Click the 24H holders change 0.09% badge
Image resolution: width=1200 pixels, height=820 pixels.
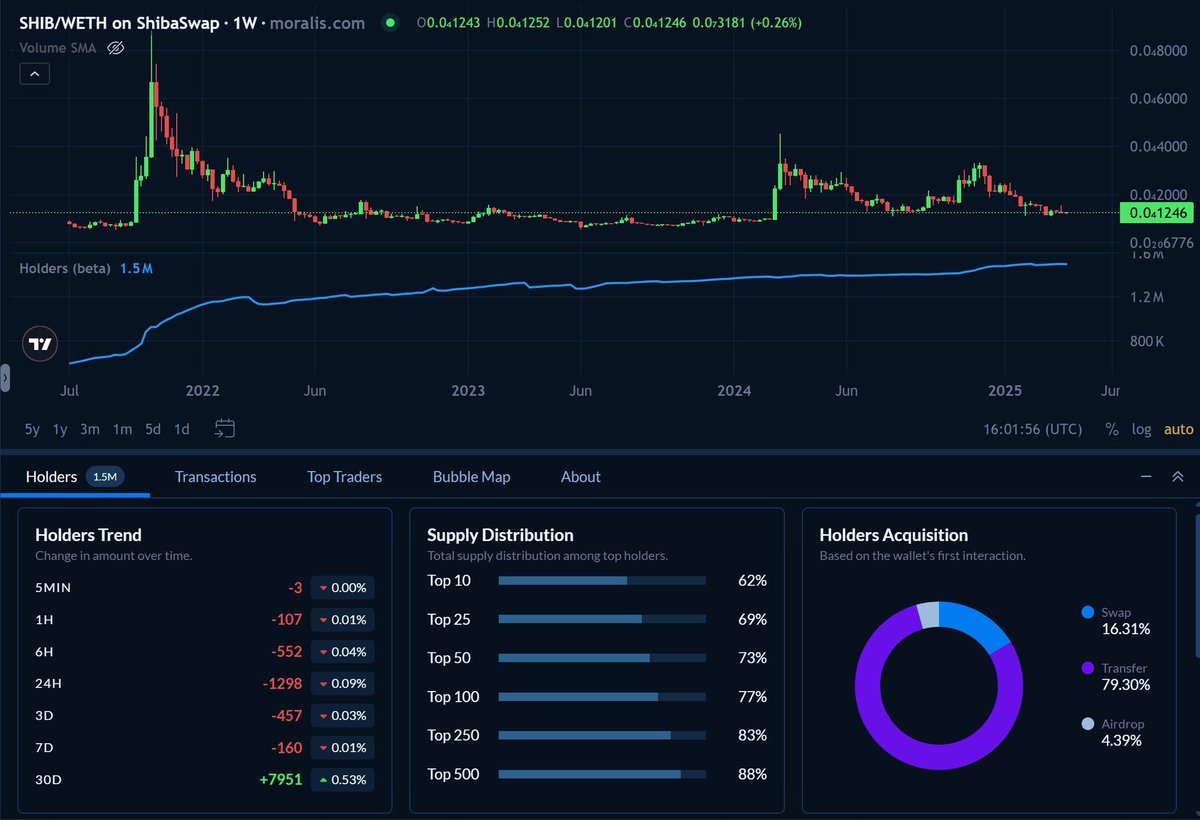coord(342,683)
